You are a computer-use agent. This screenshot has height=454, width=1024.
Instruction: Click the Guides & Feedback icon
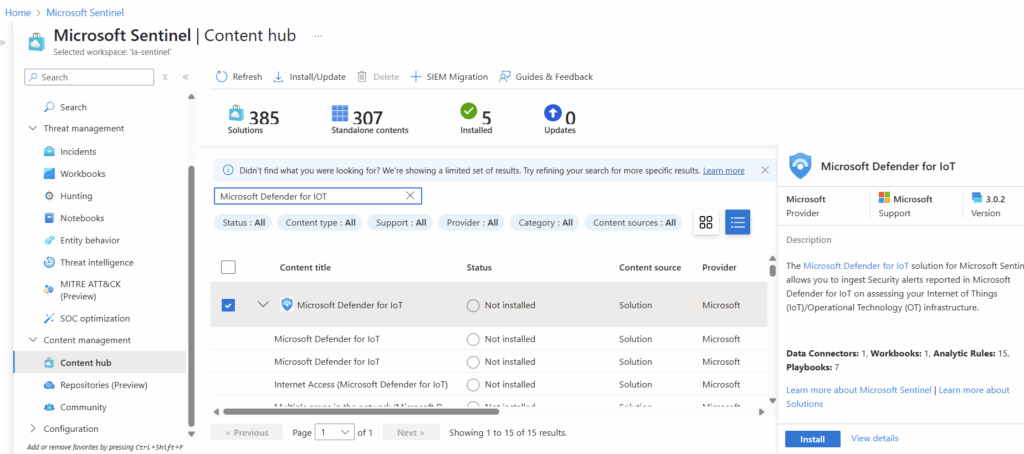(504, 76)
